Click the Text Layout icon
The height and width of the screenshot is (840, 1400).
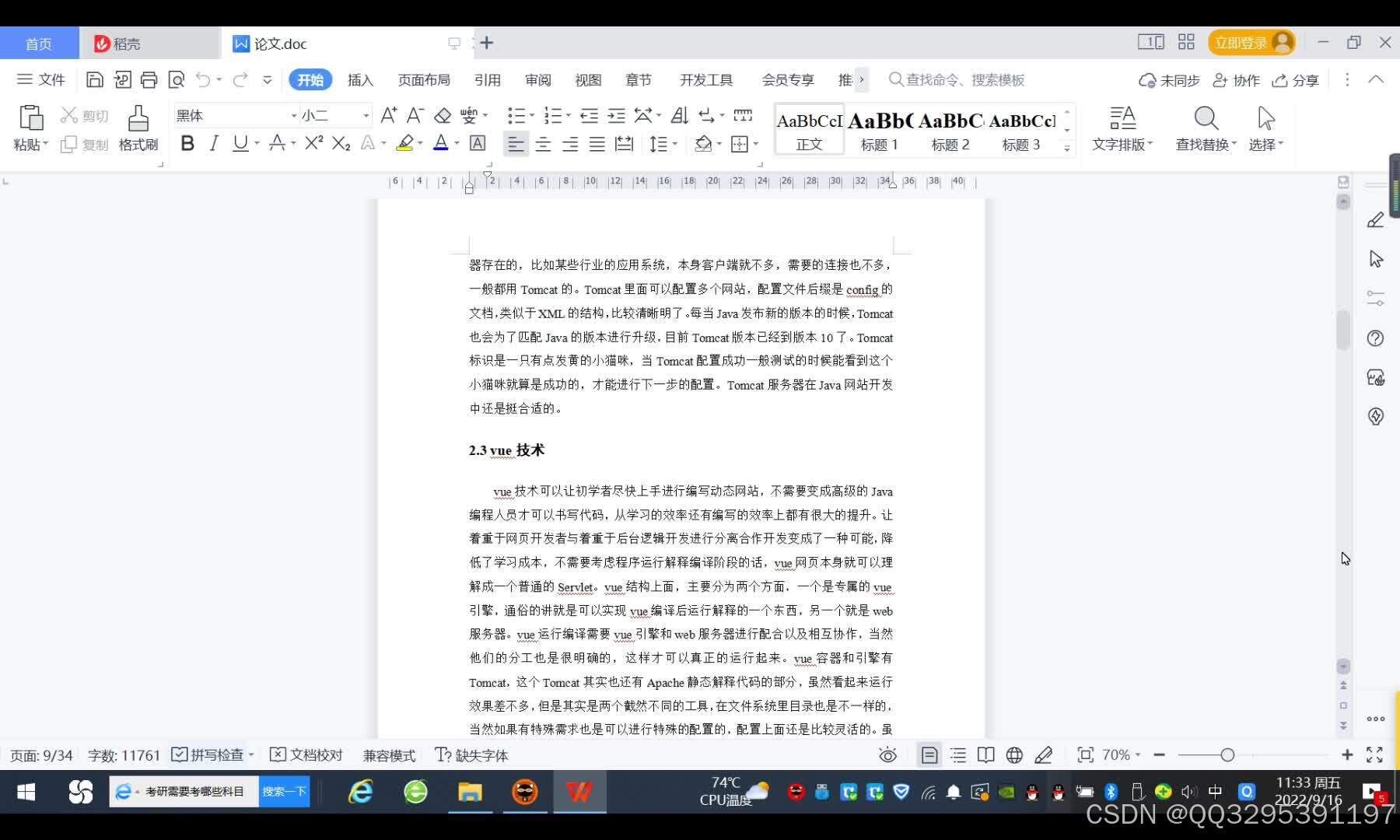tap(1122, 118)
